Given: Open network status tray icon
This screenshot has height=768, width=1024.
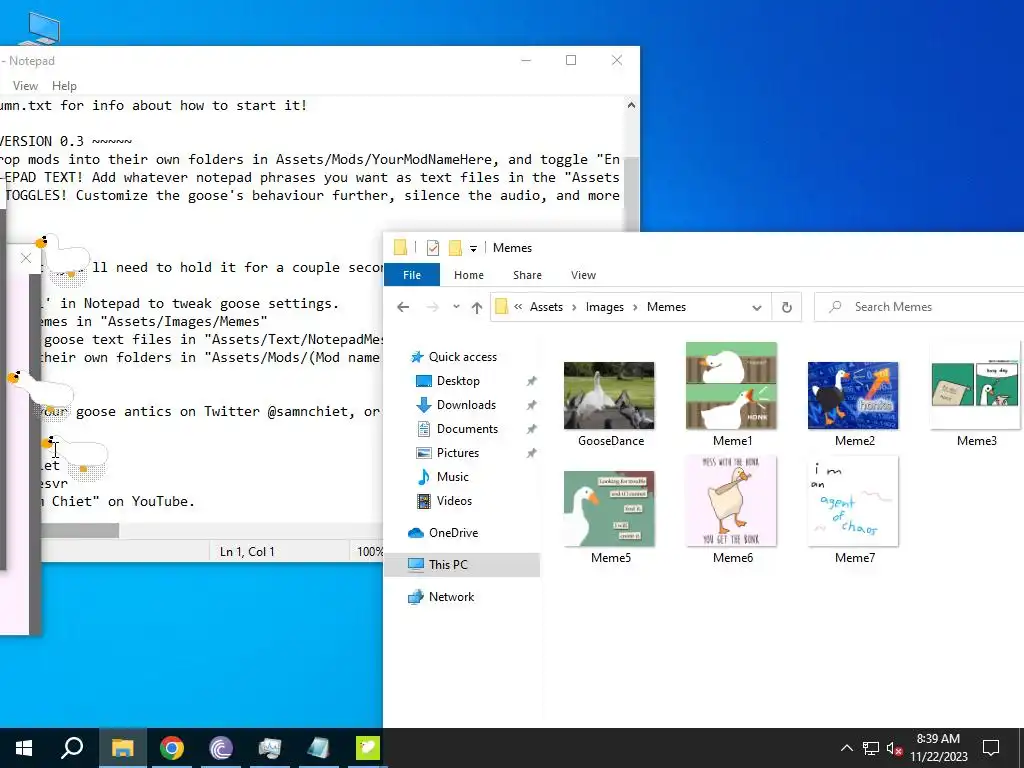Looking at the screenshot, I should (871, 748).
